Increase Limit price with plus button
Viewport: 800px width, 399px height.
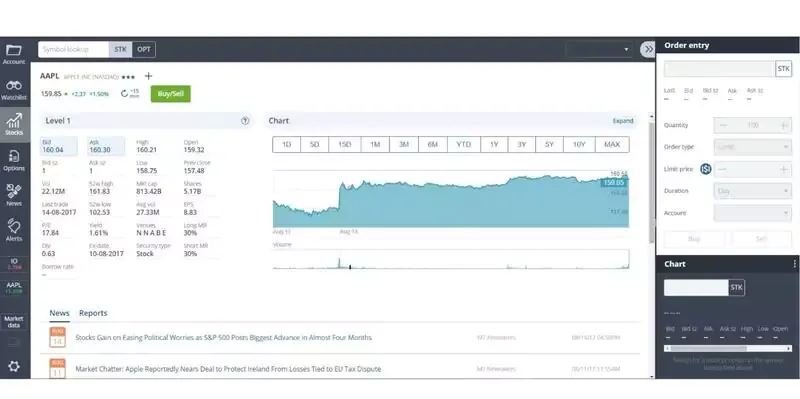click(784, 169)
